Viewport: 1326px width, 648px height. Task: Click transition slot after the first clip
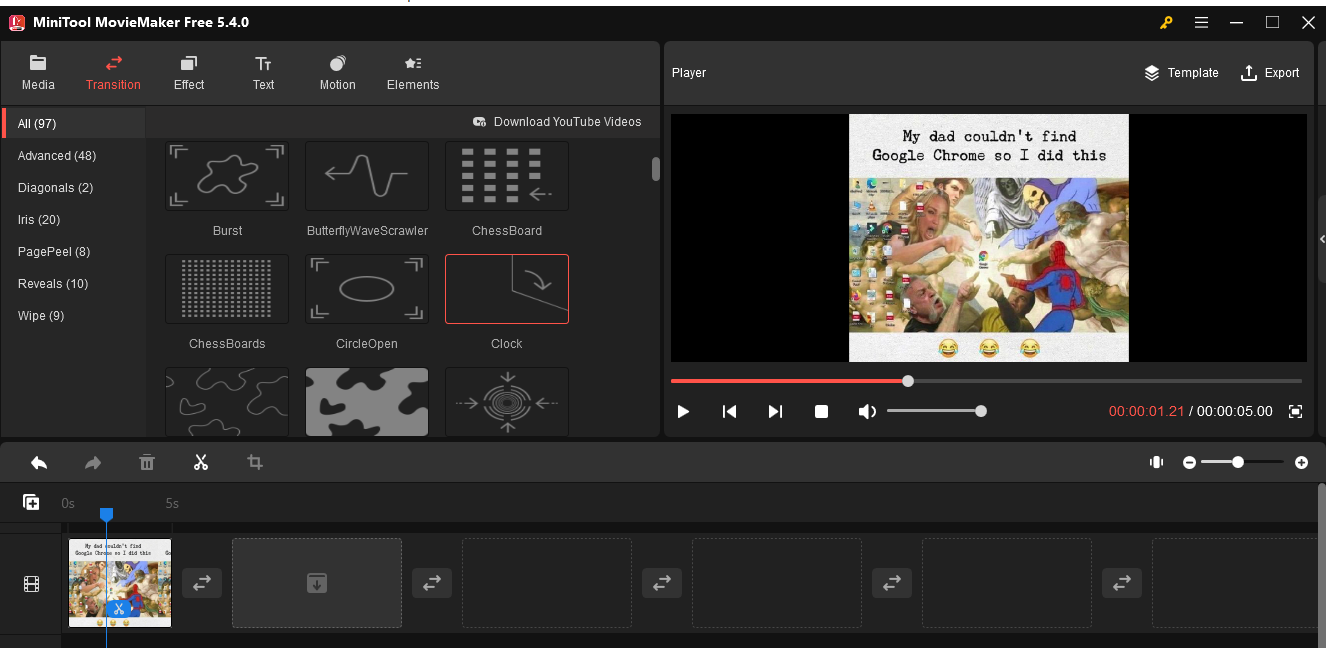click(x=202, y=583)
